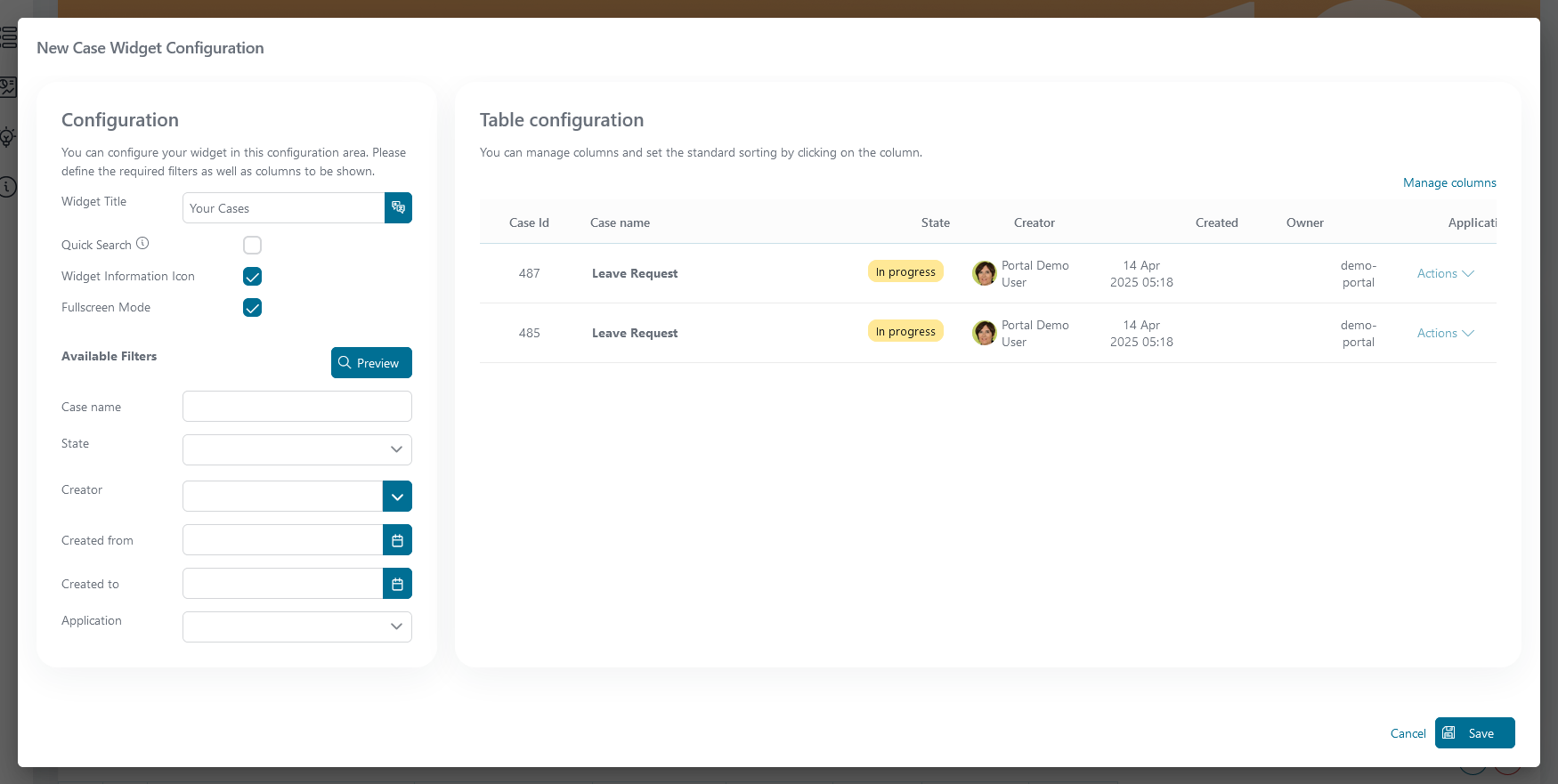Image resolution: width=1558 pixels, height=784 pixels.
Task: Click the Case name filter input
Action: click(x=297, y=406)
